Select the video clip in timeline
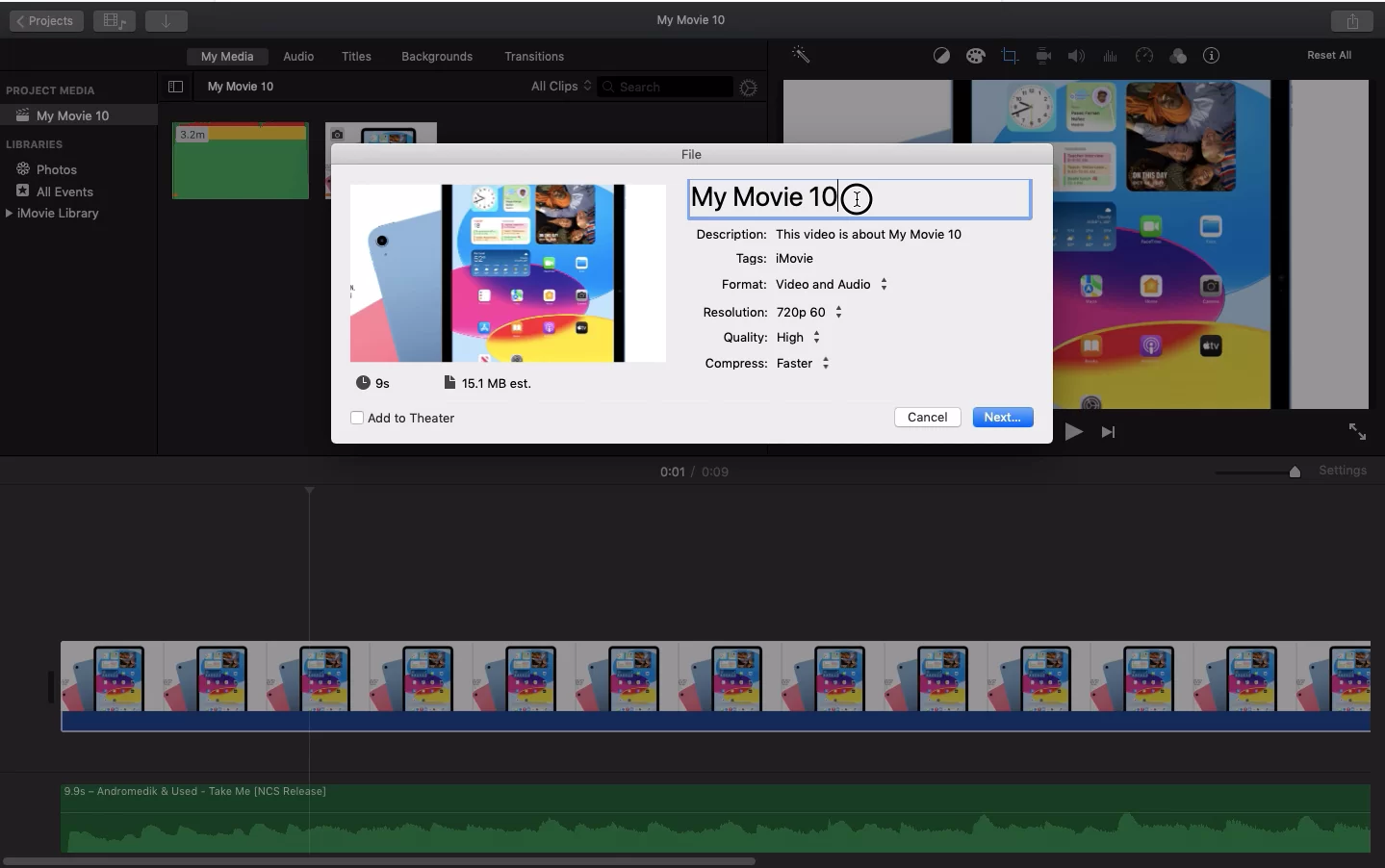 tap(716, 687)
